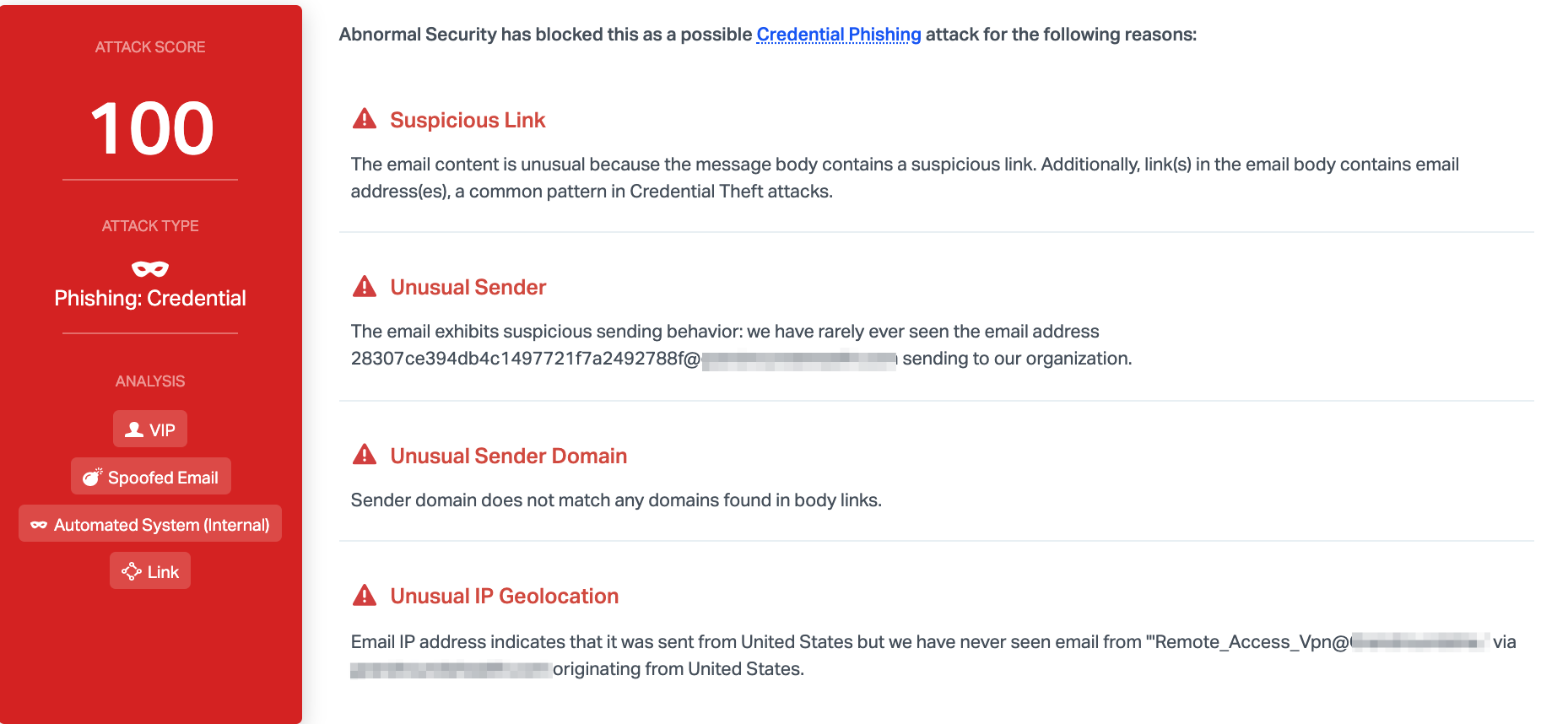Click the mask icon above Phishing: Credential

pyautogui.click(x=150, y=269)
